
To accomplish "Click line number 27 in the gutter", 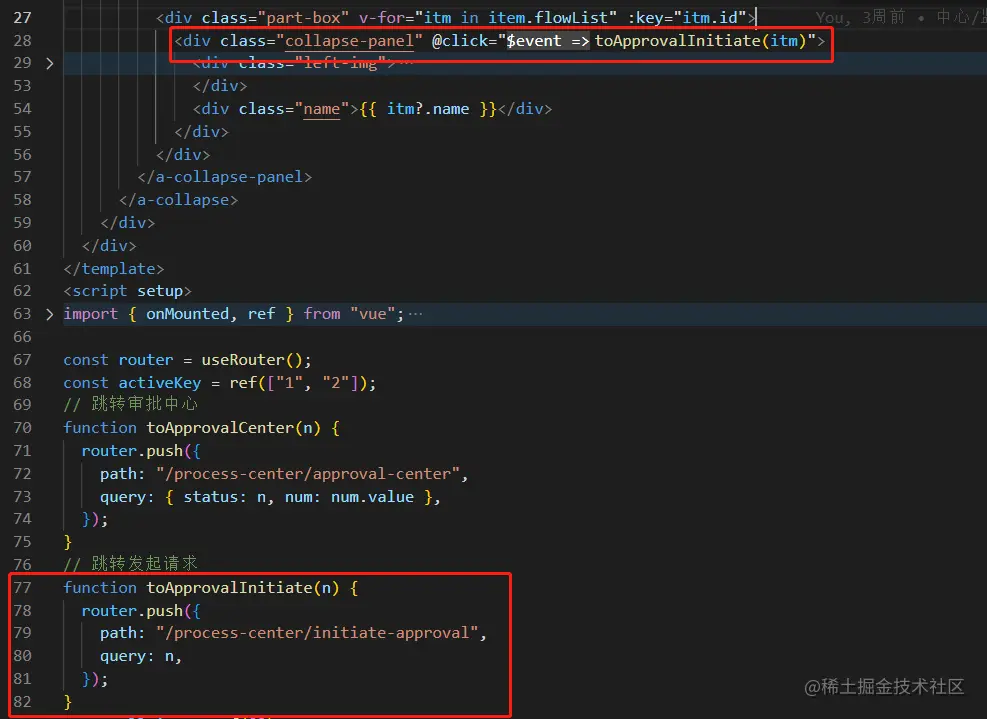I will (22, 18).
